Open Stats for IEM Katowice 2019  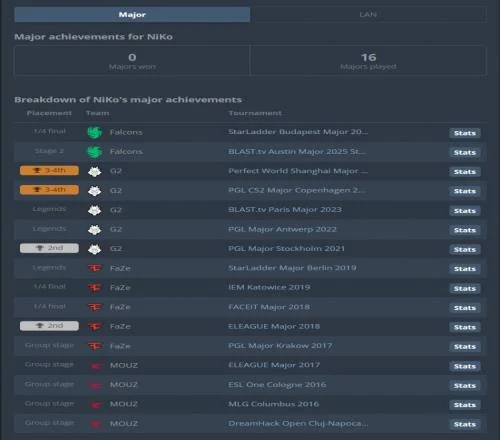click(x=465, y=288)
